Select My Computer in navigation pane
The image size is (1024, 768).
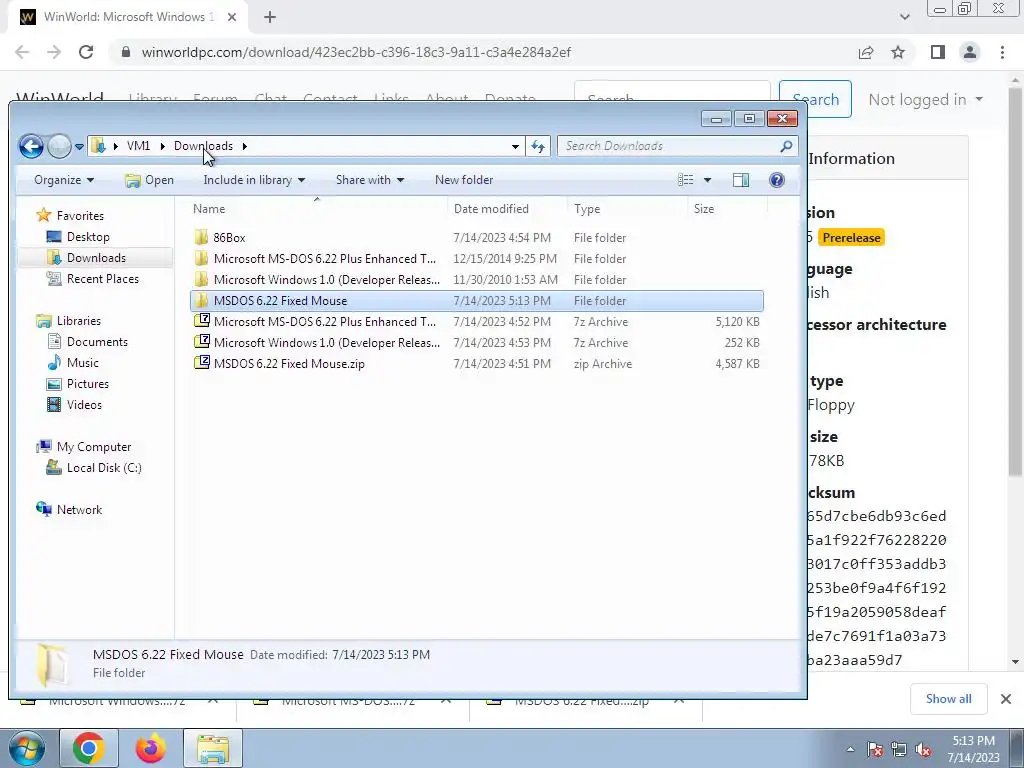93,447
